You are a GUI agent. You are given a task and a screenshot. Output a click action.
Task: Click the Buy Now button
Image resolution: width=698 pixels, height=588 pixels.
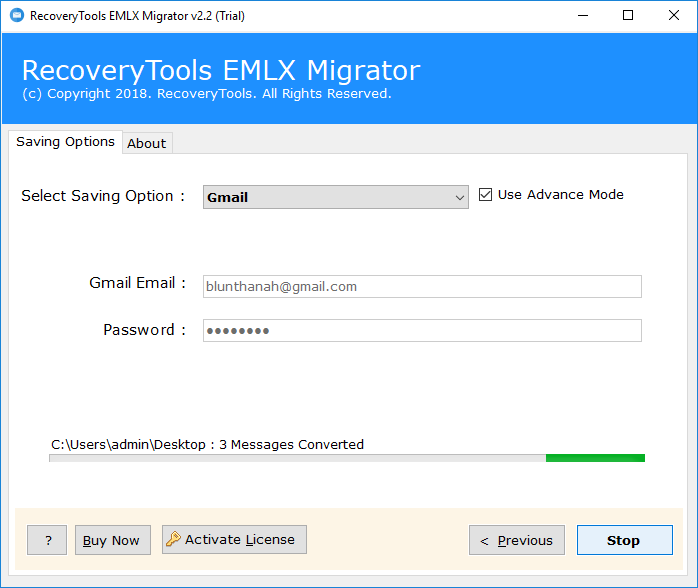[113, 540]
